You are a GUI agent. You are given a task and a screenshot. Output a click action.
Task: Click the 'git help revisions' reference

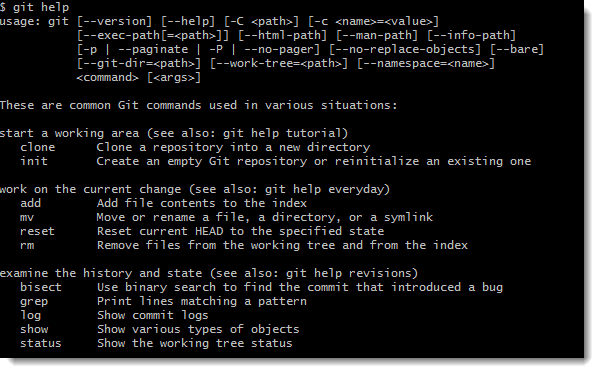pyautogui.click(x=348, y=273)
